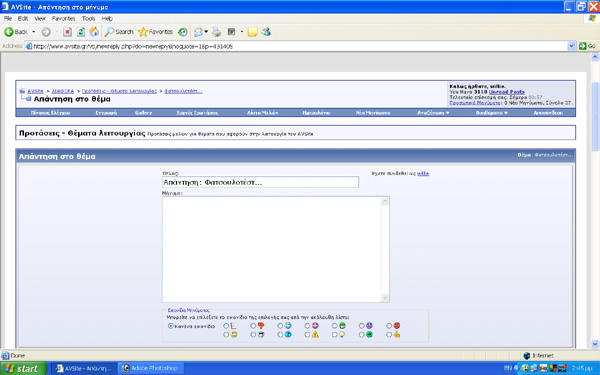Click the reply folder icon beside Απάντηση στο θέμα

tap(26, 98)
